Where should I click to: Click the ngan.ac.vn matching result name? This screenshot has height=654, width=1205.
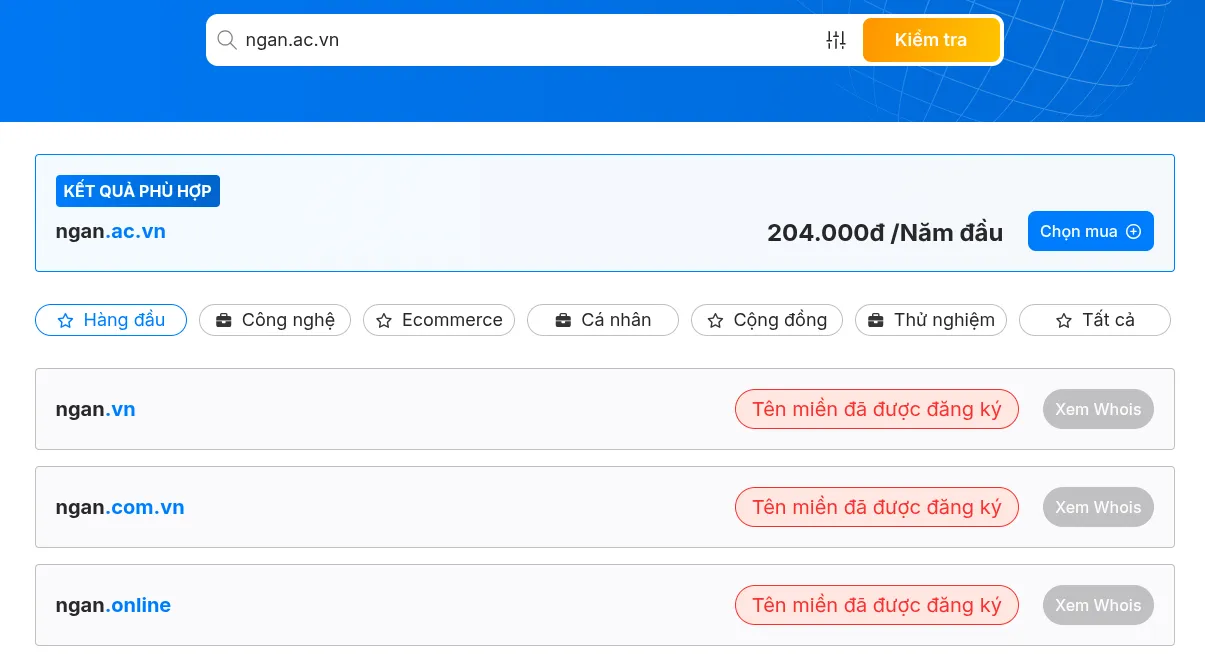(111, 231)
